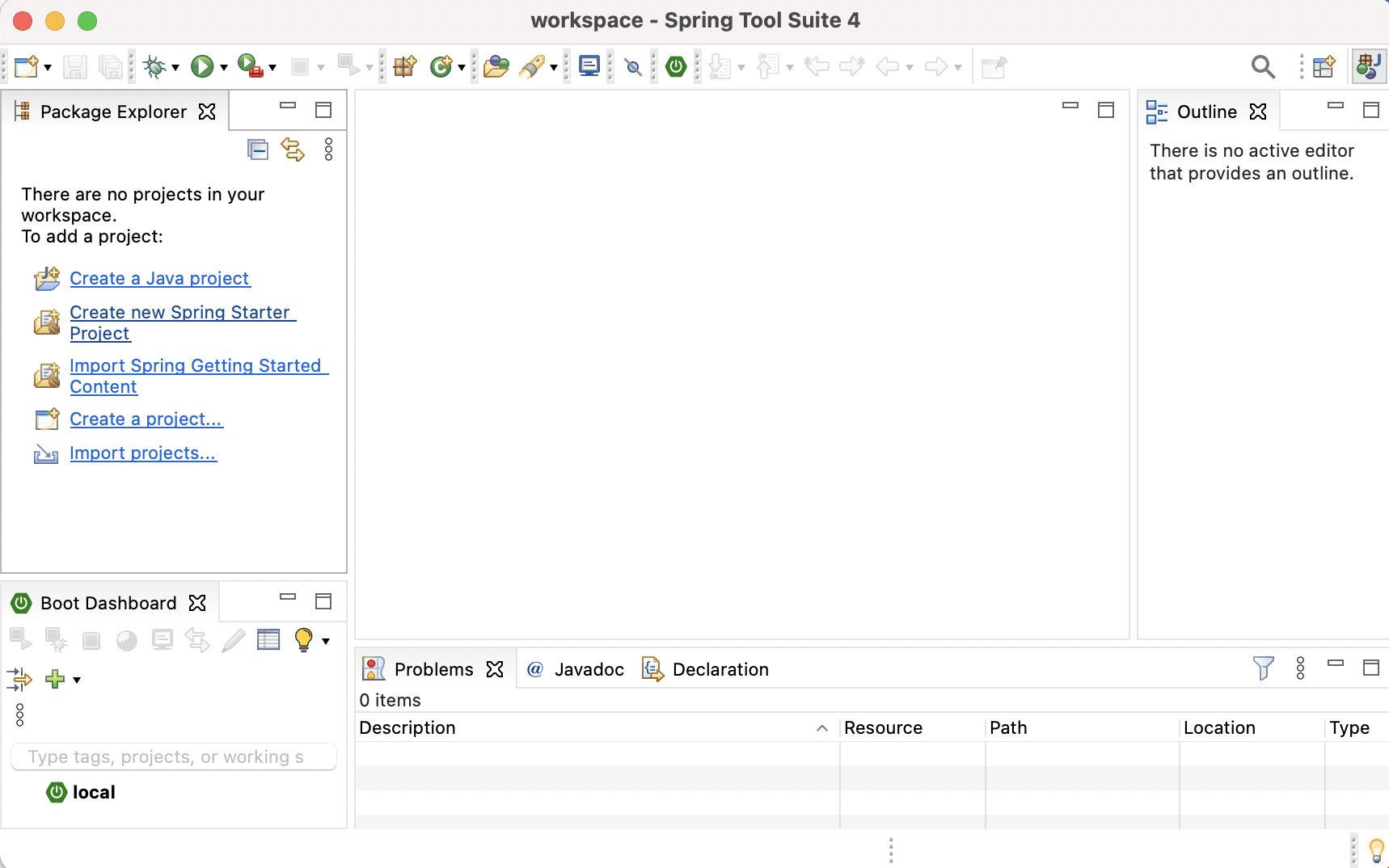This screenshot has height=868, width=1389.
Task: Open dropdown beside green plus in Boot Dashboard
Action: [77, 680]
